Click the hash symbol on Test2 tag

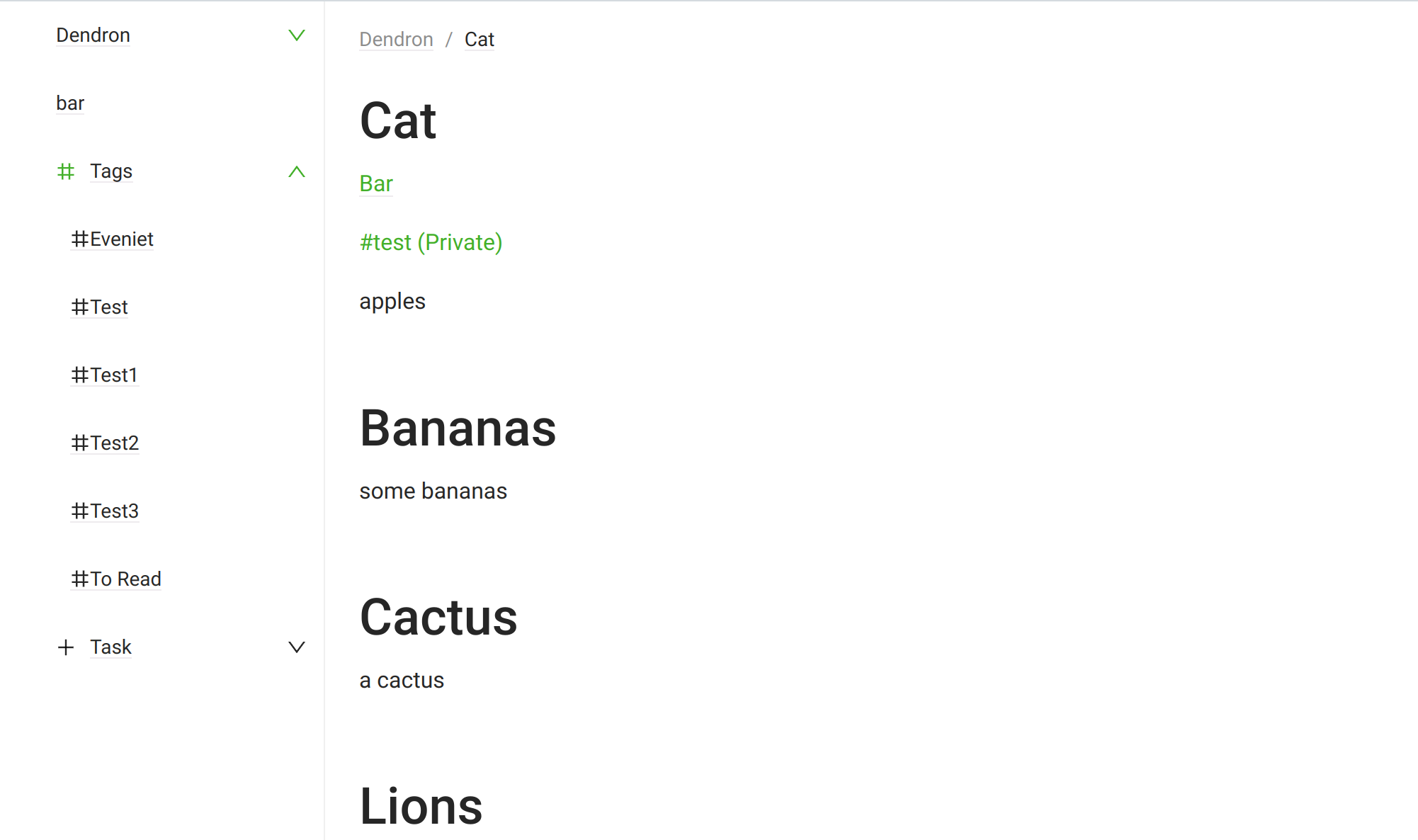(x=79, y=443)
